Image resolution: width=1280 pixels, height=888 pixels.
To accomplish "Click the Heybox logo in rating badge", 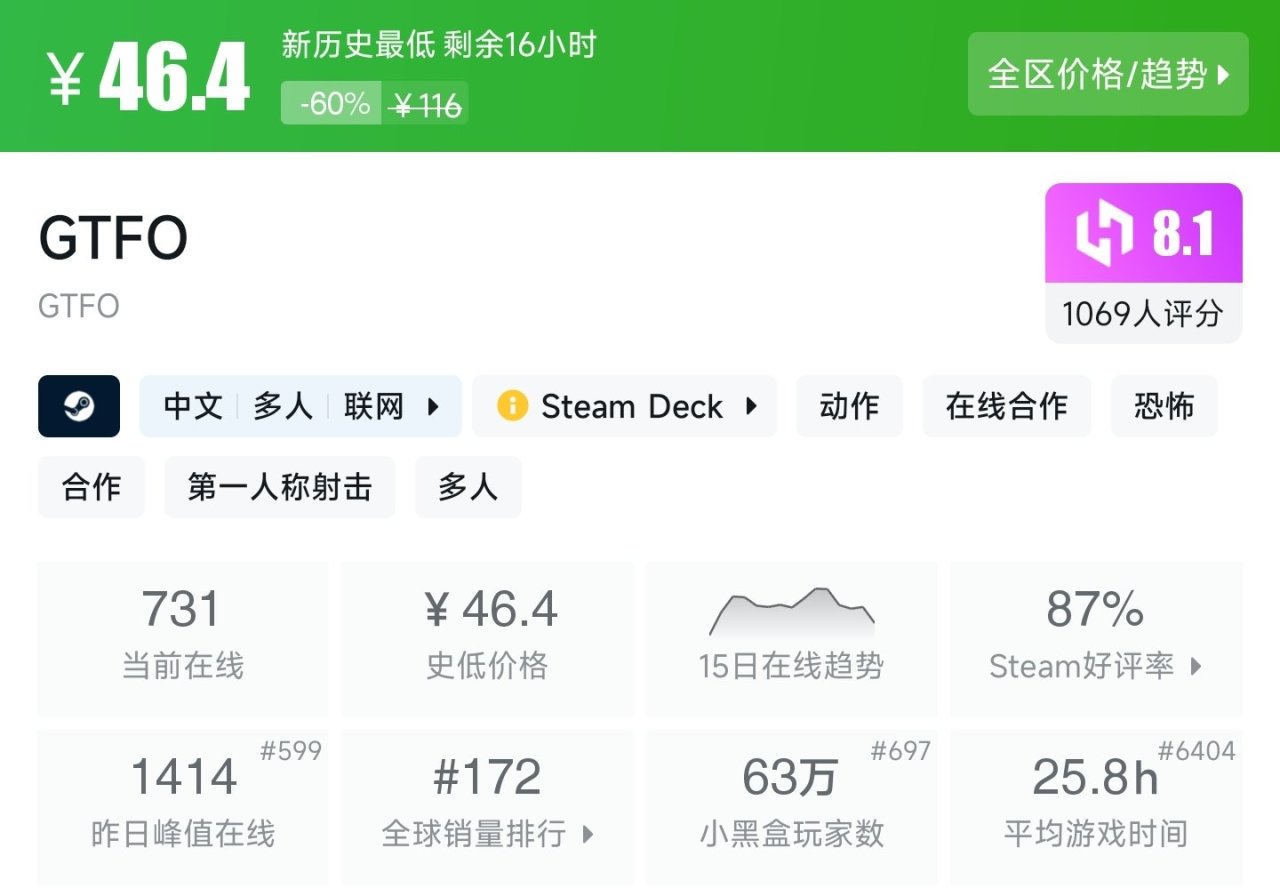I will [1104, 233].
